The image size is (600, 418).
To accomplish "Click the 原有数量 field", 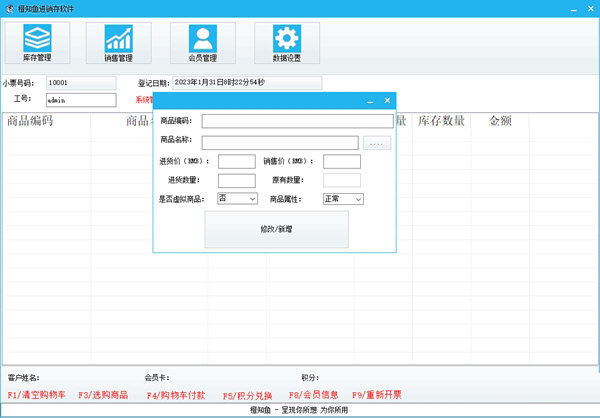I will (342, 181).
